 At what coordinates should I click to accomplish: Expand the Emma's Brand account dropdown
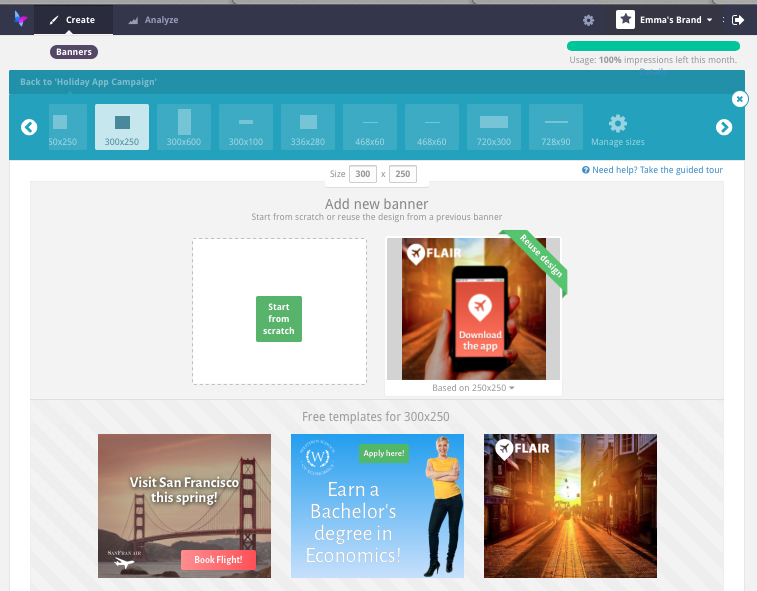(x=665, y=20)
